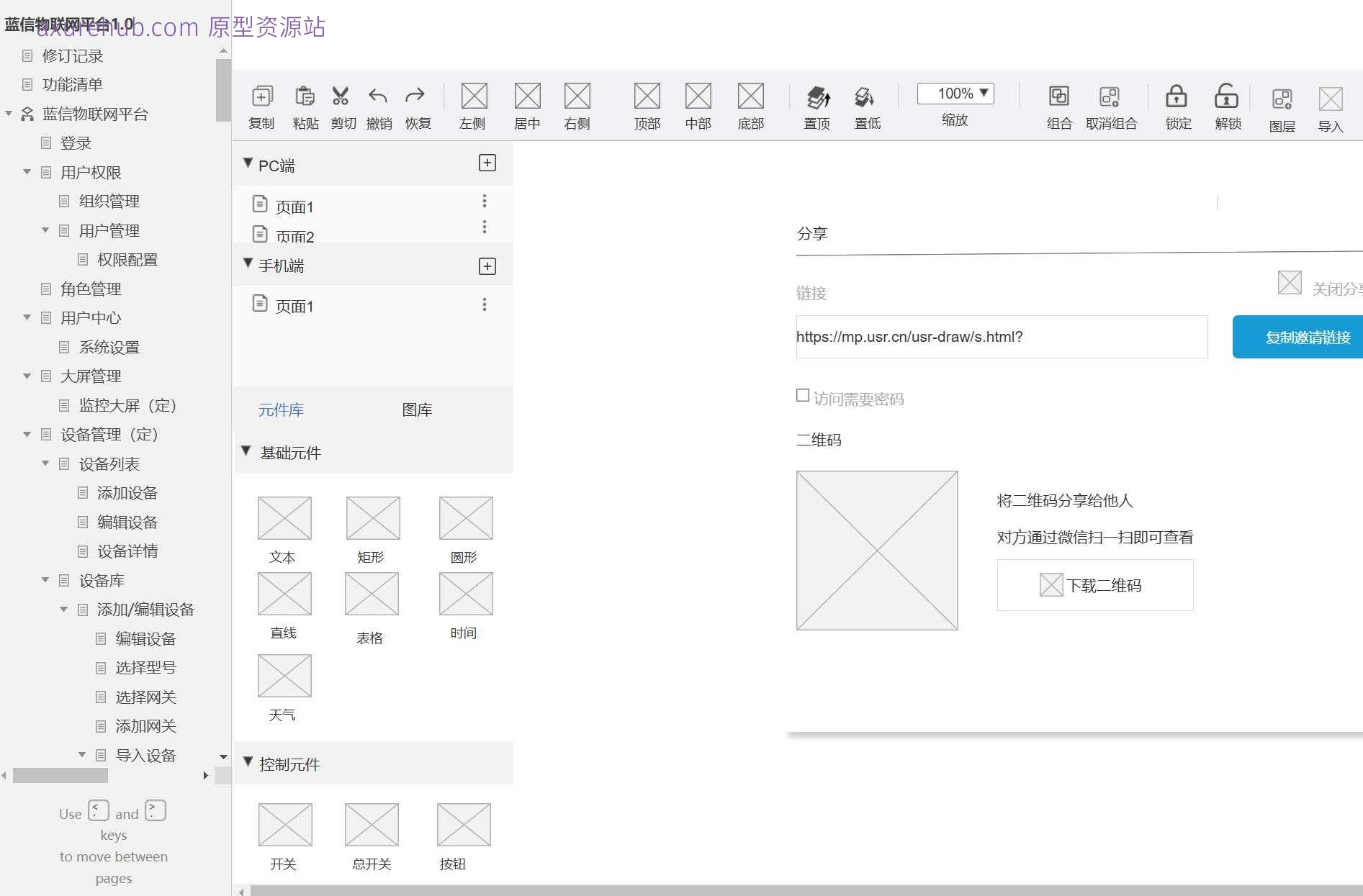Image resolution: width=1363 pixels, height=896 pixels.
Task: Open the 100% zoom dropdown
Action: [955, 94]
